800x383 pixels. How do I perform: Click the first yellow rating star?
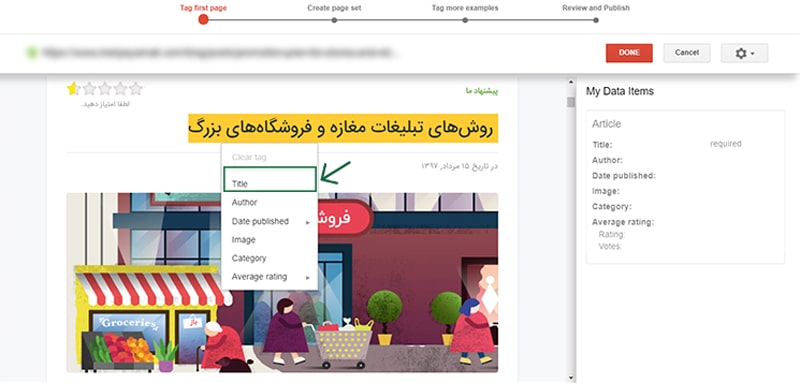coord(73,89)
